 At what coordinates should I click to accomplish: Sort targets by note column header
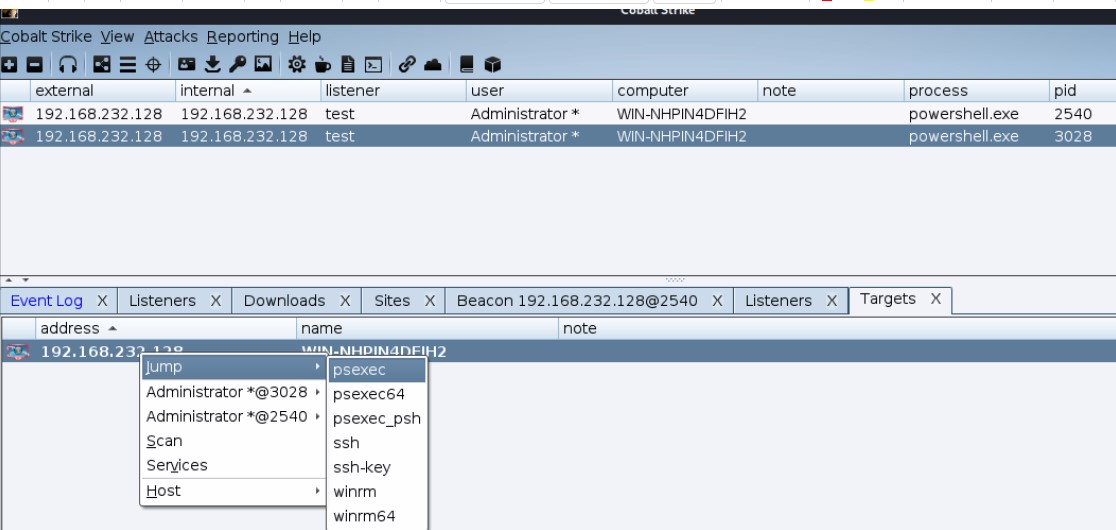click(x=837, y=329)
